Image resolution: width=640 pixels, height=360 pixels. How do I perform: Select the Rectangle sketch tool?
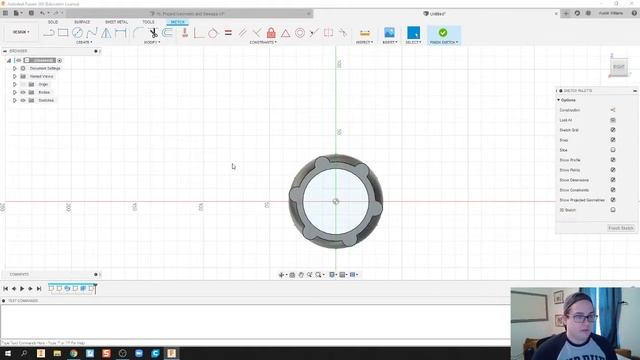coord(63,33)
